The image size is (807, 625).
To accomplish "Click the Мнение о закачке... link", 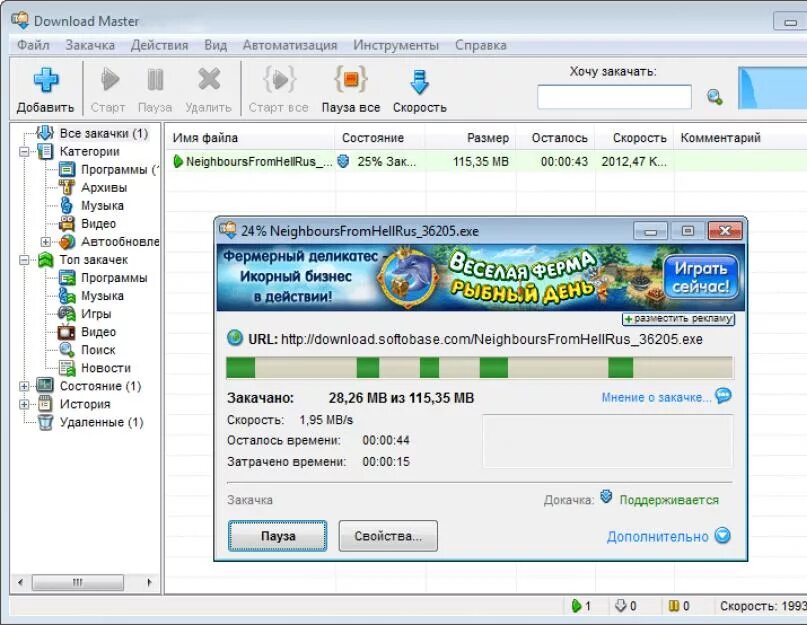I will [x=656, y=397].
